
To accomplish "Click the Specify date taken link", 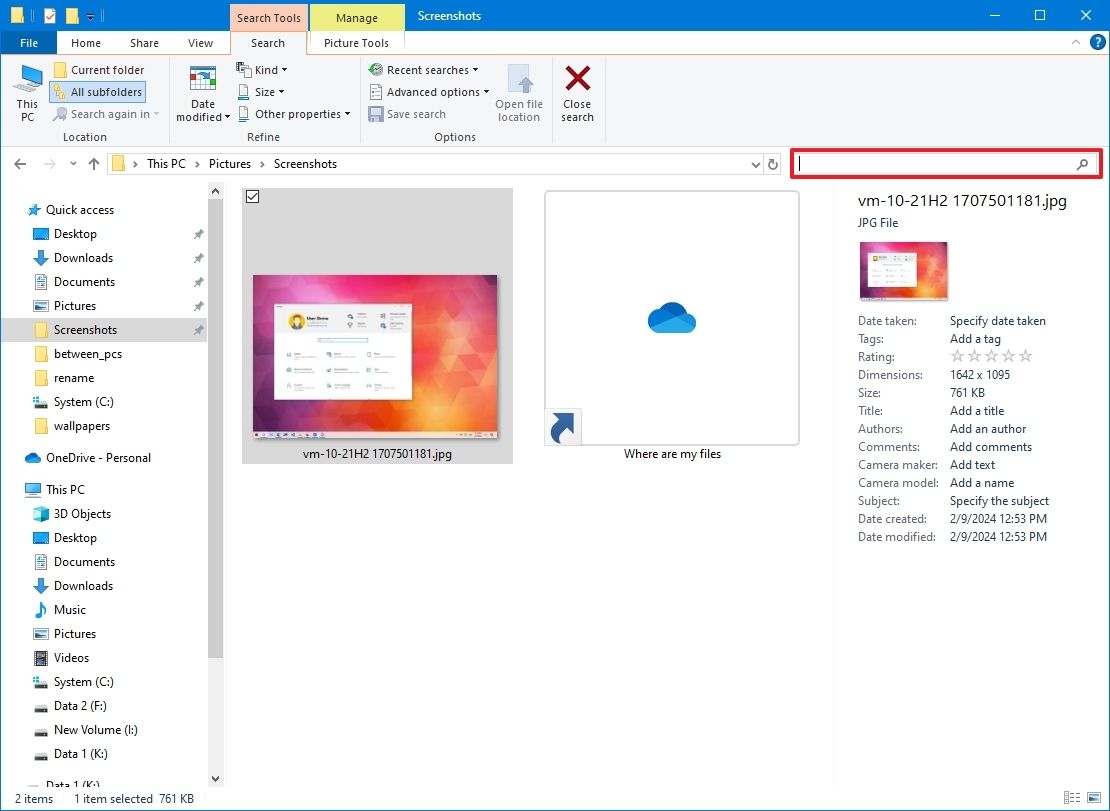I will click(x=997, y=320).
